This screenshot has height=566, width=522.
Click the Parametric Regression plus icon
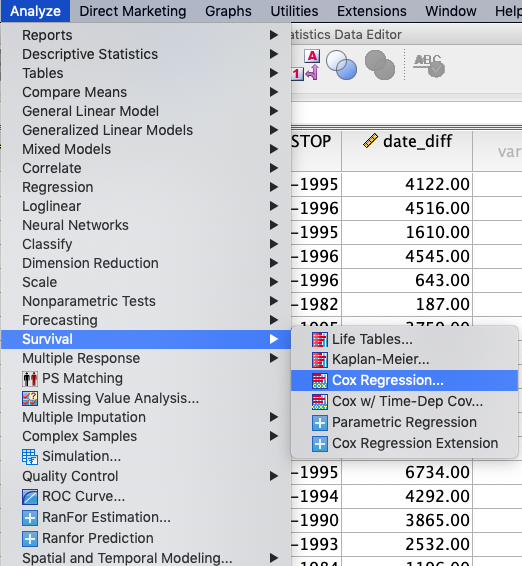[x=320, y=422]
